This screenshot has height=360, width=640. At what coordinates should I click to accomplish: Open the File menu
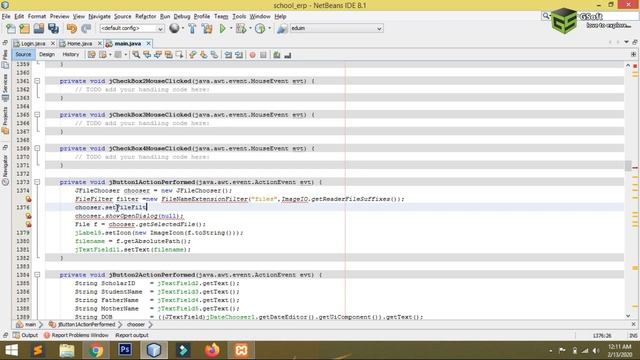6,16
